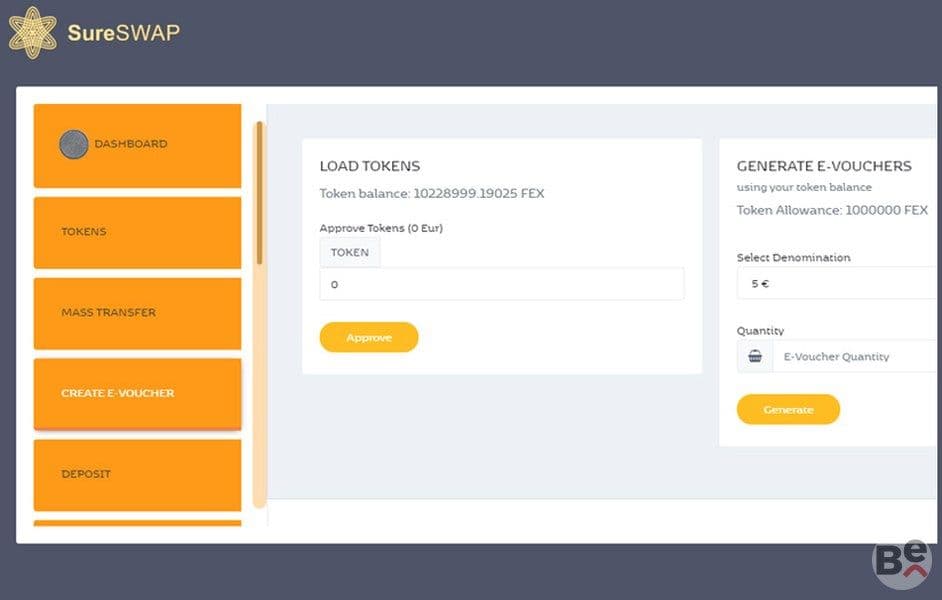
Task: Click the LOAD TOKENS heading
Action: coord(370,166)
